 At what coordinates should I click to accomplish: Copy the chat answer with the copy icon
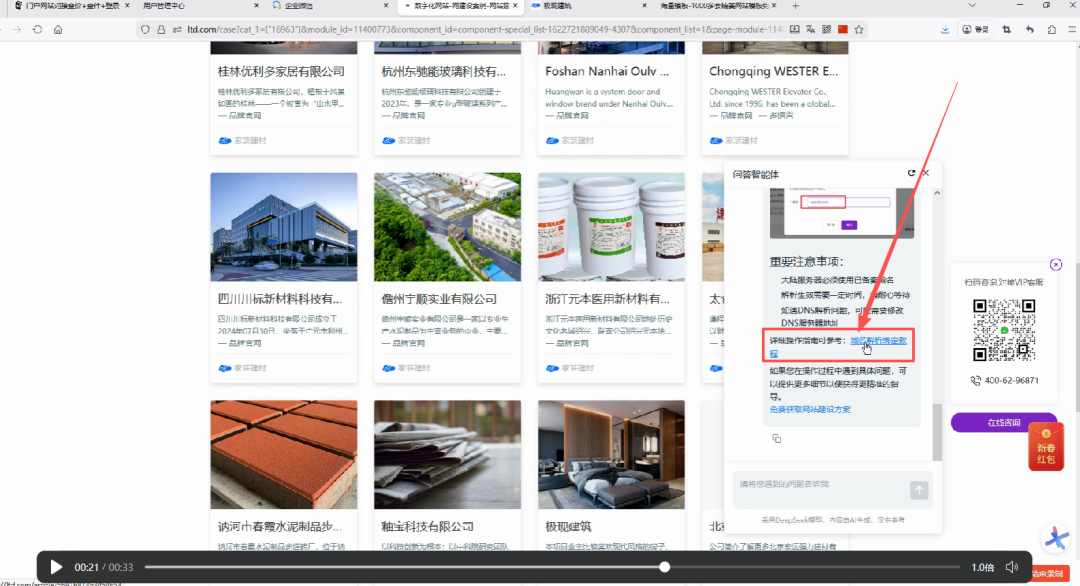[x=777, y=439]
